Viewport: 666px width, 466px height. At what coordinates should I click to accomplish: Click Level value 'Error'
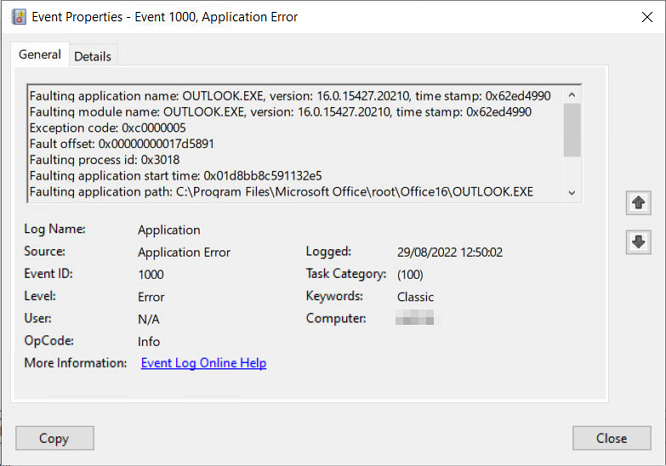151,297
